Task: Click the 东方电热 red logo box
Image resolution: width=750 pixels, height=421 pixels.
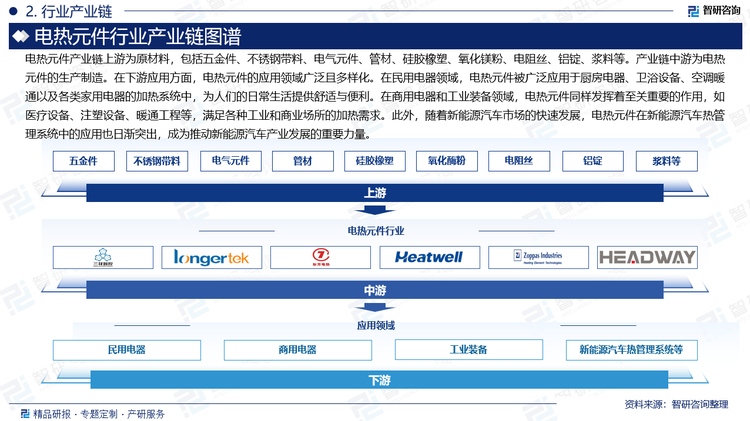Action: pos(320,257)
